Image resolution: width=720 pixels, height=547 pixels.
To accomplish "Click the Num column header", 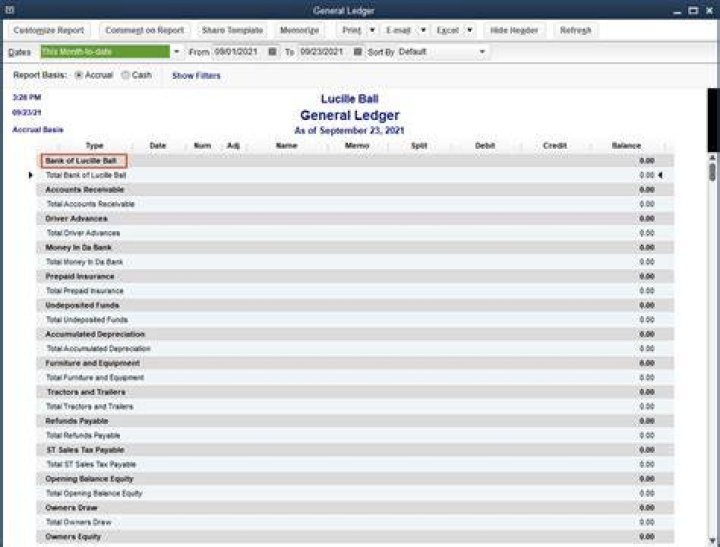I will coord(202,146).
